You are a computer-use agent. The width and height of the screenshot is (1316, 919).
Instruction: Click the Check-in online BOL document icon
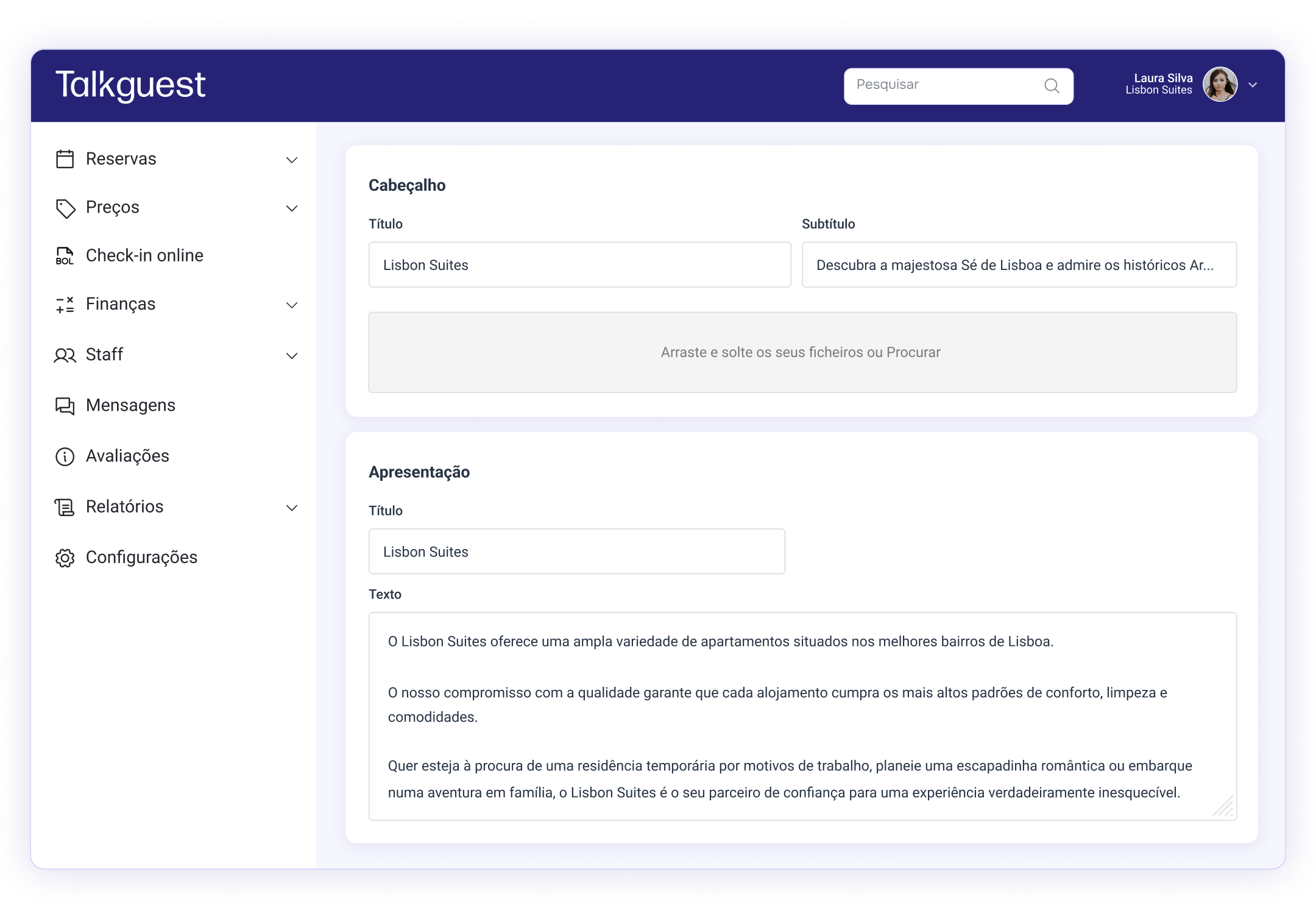[x=65, y=256]
